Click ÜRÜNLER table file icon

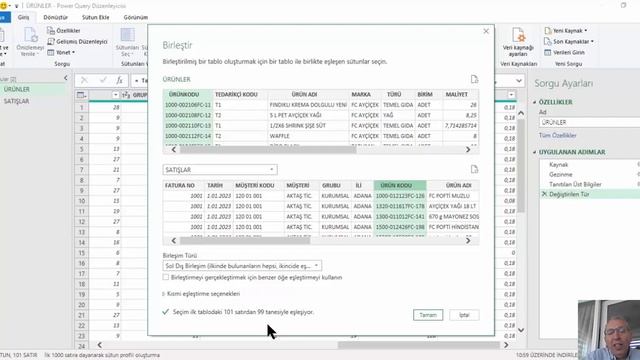tap(474, 79)
